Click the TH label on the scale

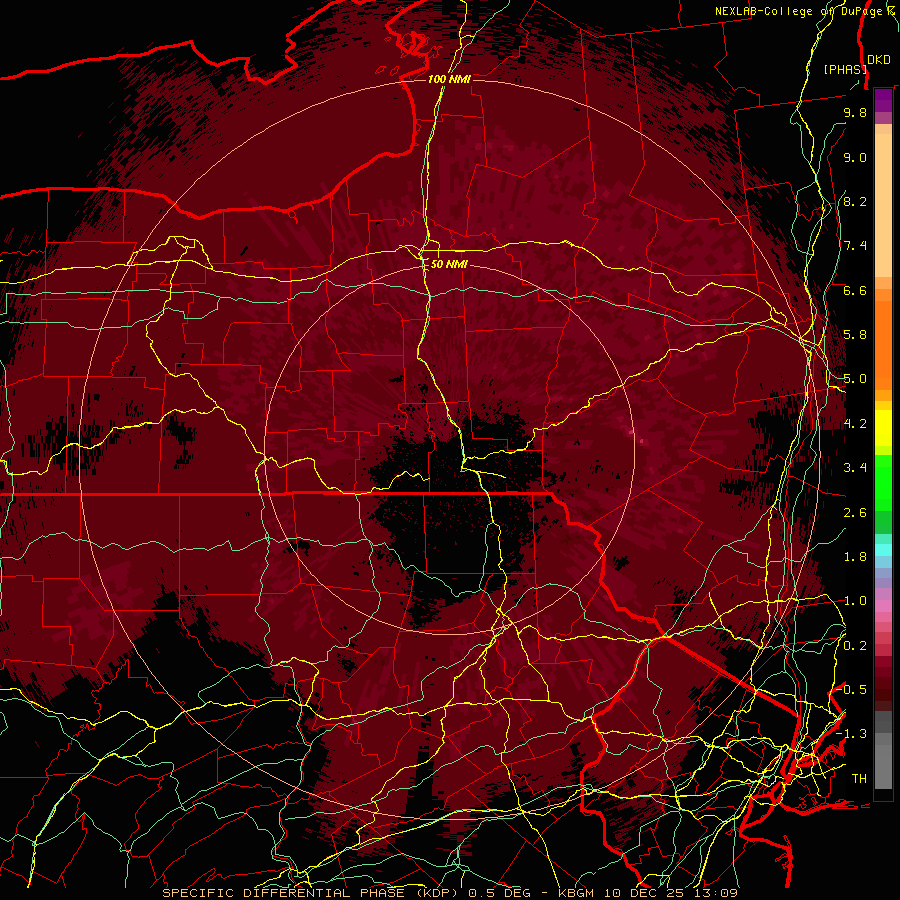859,779
